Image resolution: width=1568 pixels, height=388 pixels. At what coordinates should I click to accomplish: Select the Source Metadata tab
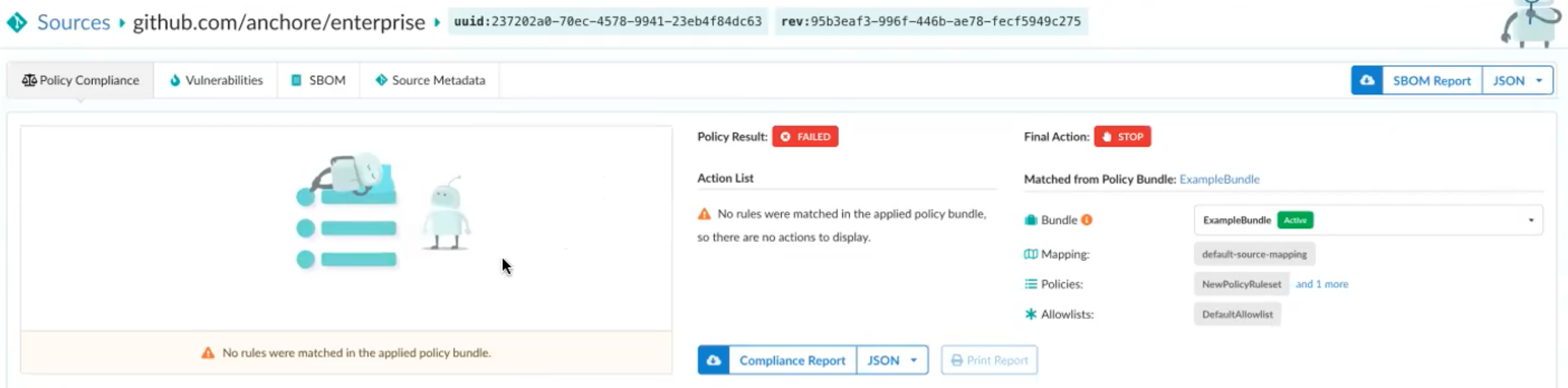pyautogui.click(x=430, y=80)
